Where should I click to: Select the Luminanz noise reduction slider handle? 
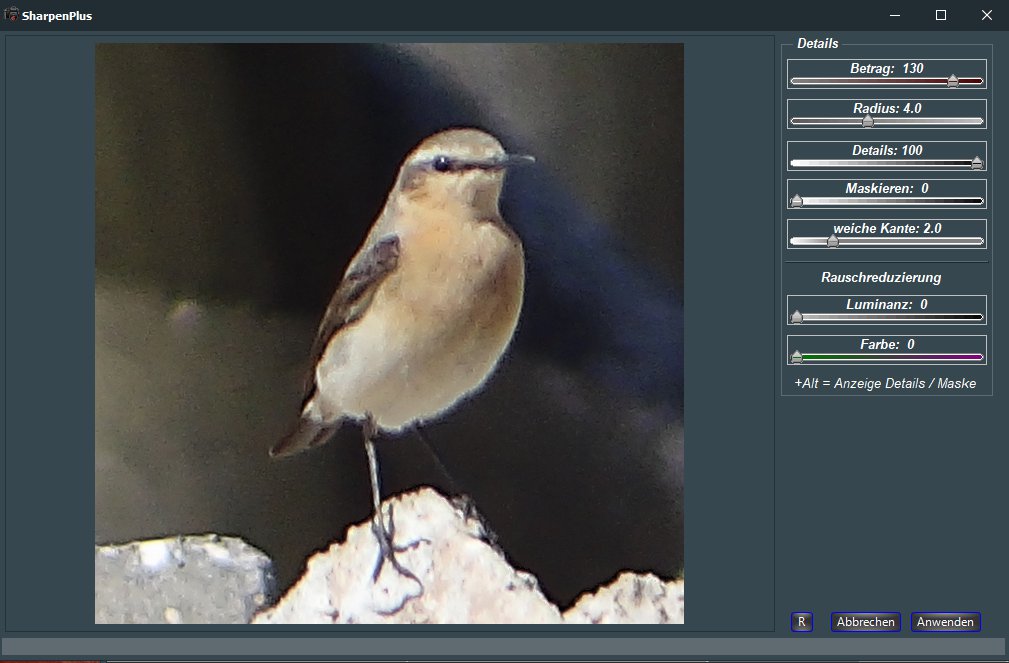click(797, 317)
